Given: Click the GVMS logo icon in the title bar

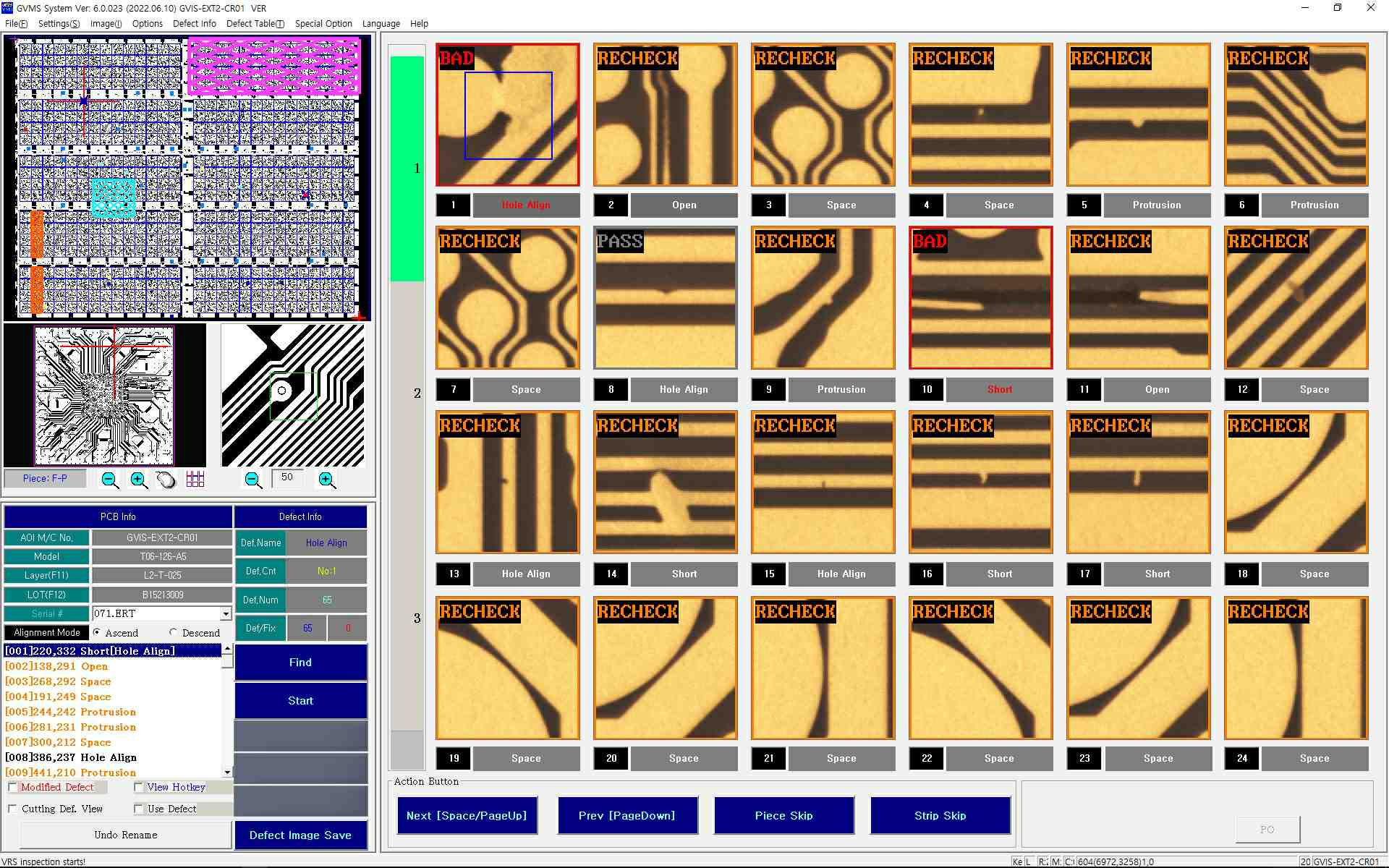Looking at the screenshot, I should pyautogui.click(x=8, y=8).
